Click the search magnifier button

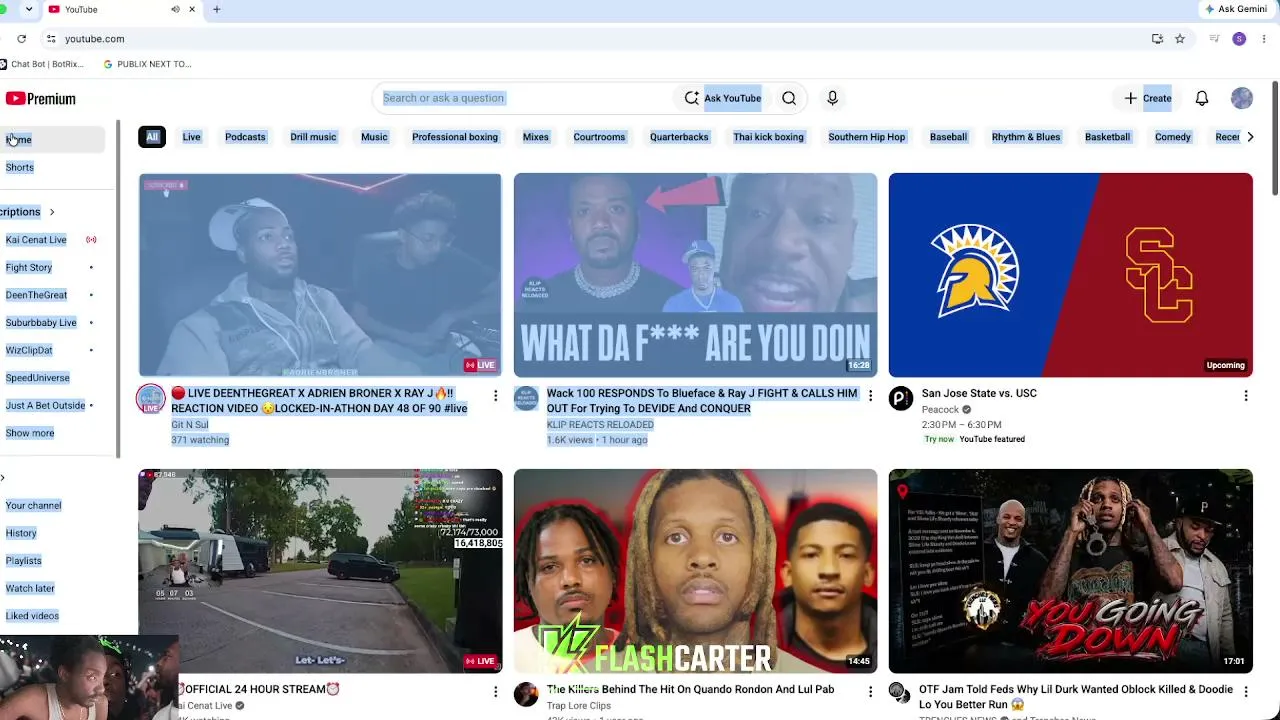[789, 98]
